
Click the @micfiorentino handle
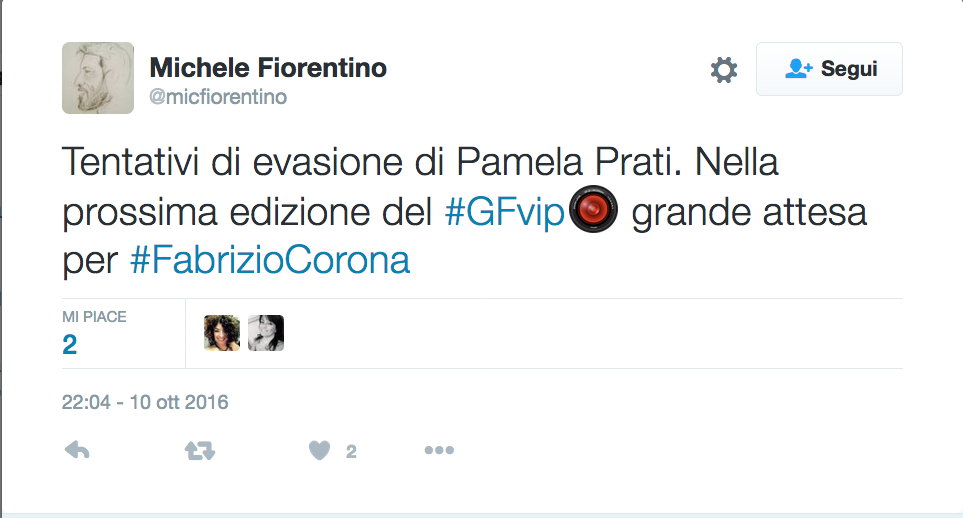218,97
